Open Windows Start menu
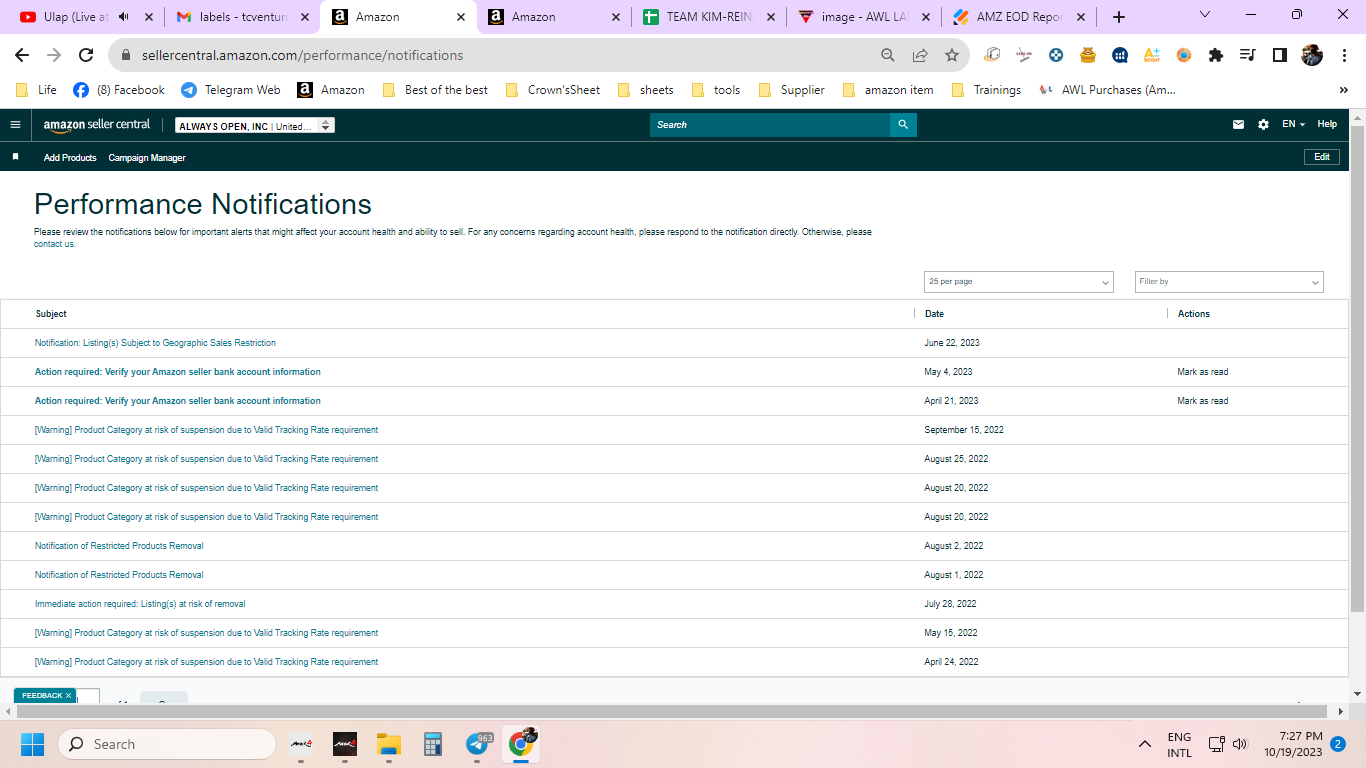 (x=33, y=744)
